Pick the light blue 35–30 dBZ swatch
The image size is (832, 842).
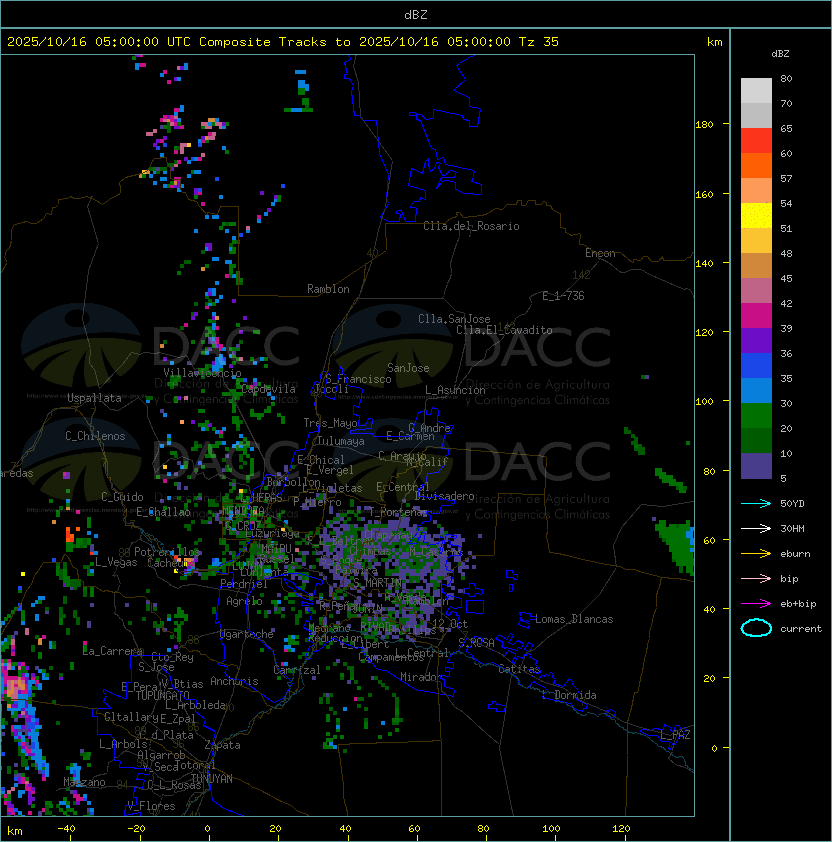point(756,391)
